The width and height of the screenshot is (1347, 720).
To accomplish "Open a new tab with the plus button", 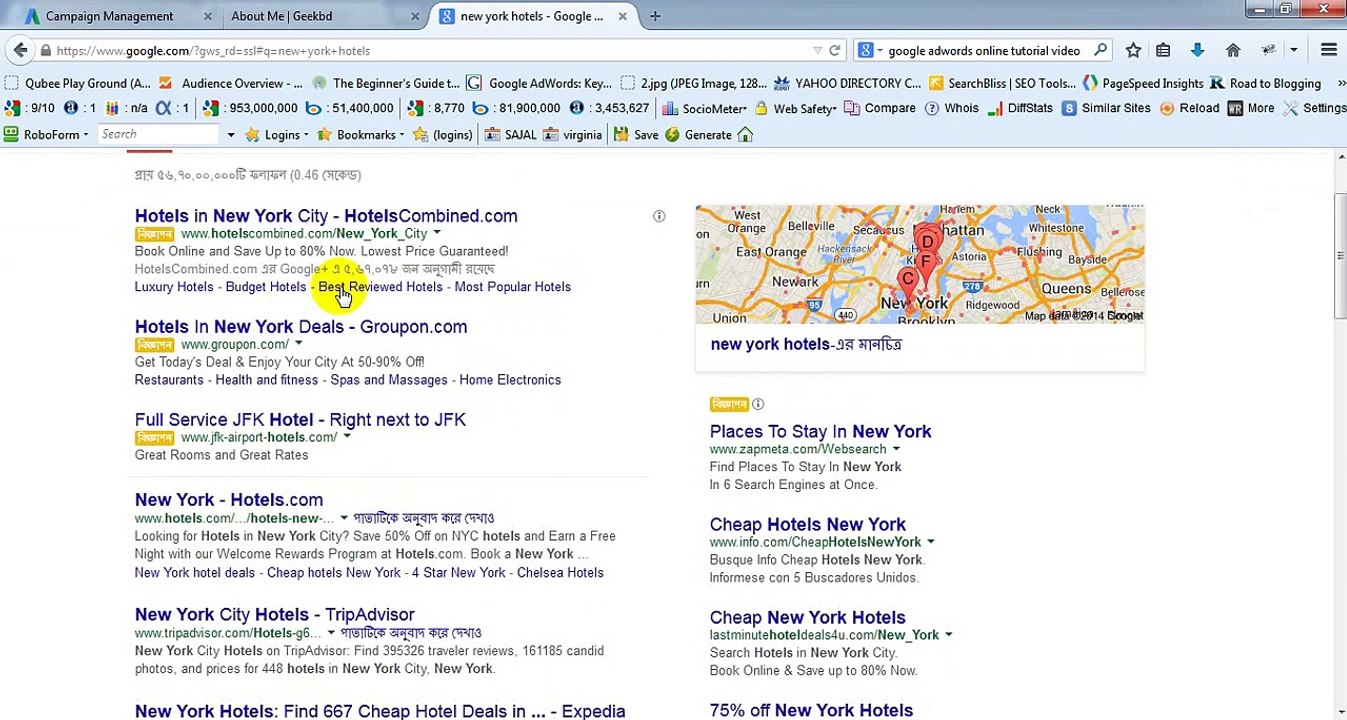I will [655, 16].
